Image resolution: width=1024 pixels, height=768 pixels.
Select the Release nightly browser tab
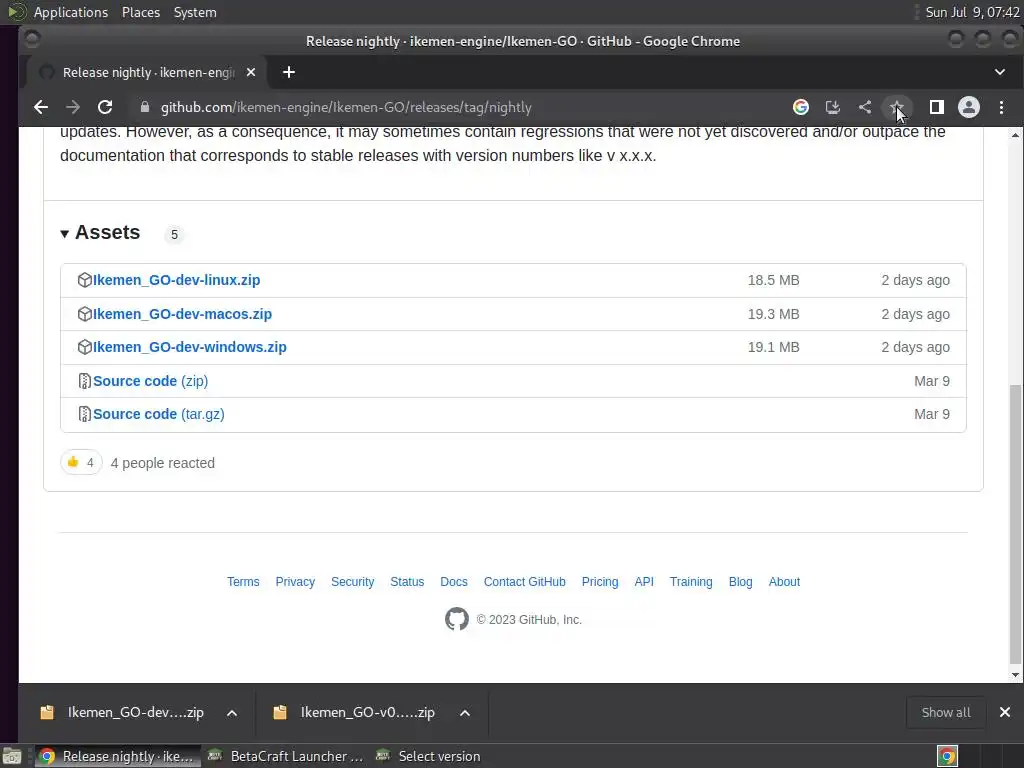[x=147, y=72]
